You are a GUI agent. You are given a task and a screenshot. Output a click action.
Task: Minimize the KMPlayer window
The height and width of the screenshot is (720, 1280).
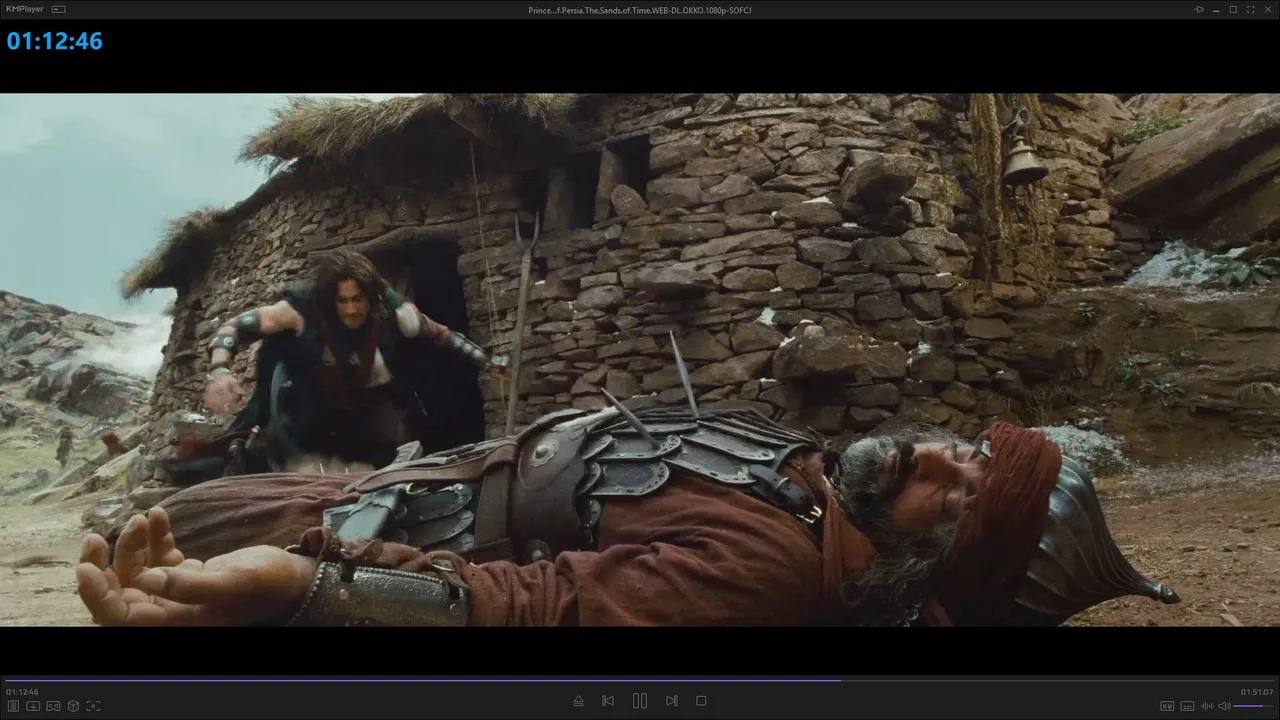point(1217,9)
